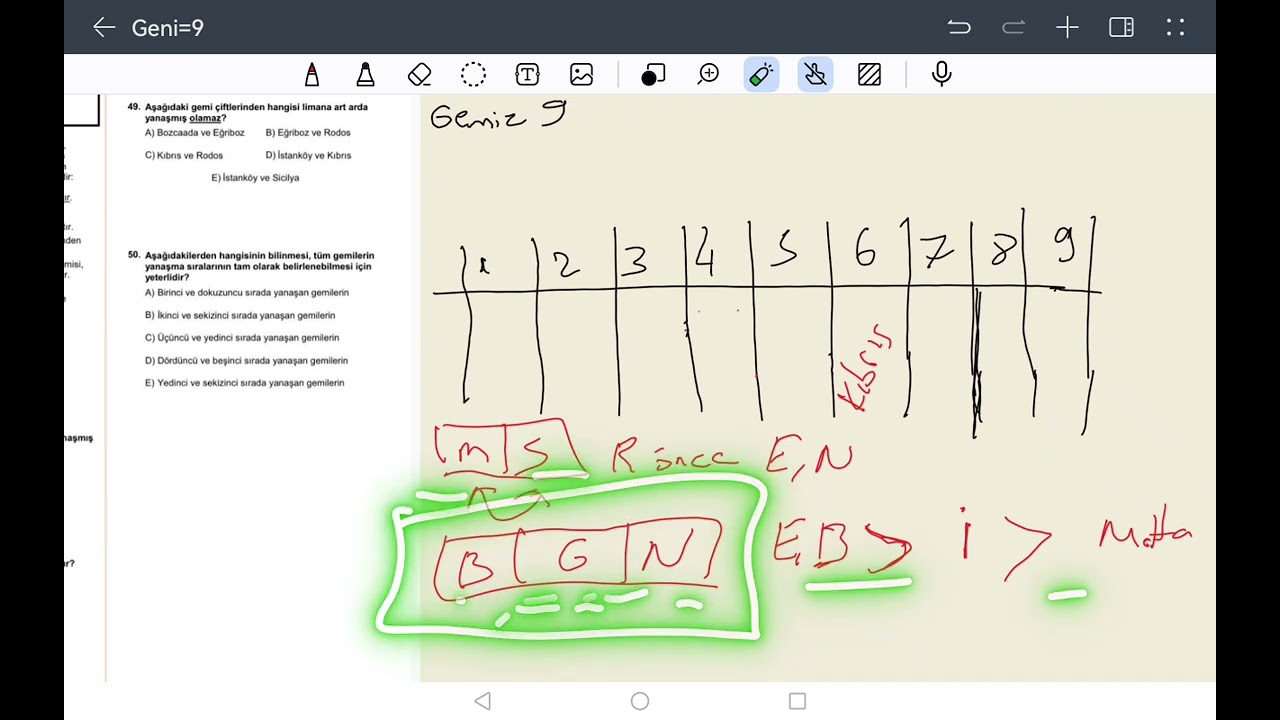Screen dimensions: 1280x720
Task: Select option B) İkinci ve sekizinci sırada
Action: [240, 315]
